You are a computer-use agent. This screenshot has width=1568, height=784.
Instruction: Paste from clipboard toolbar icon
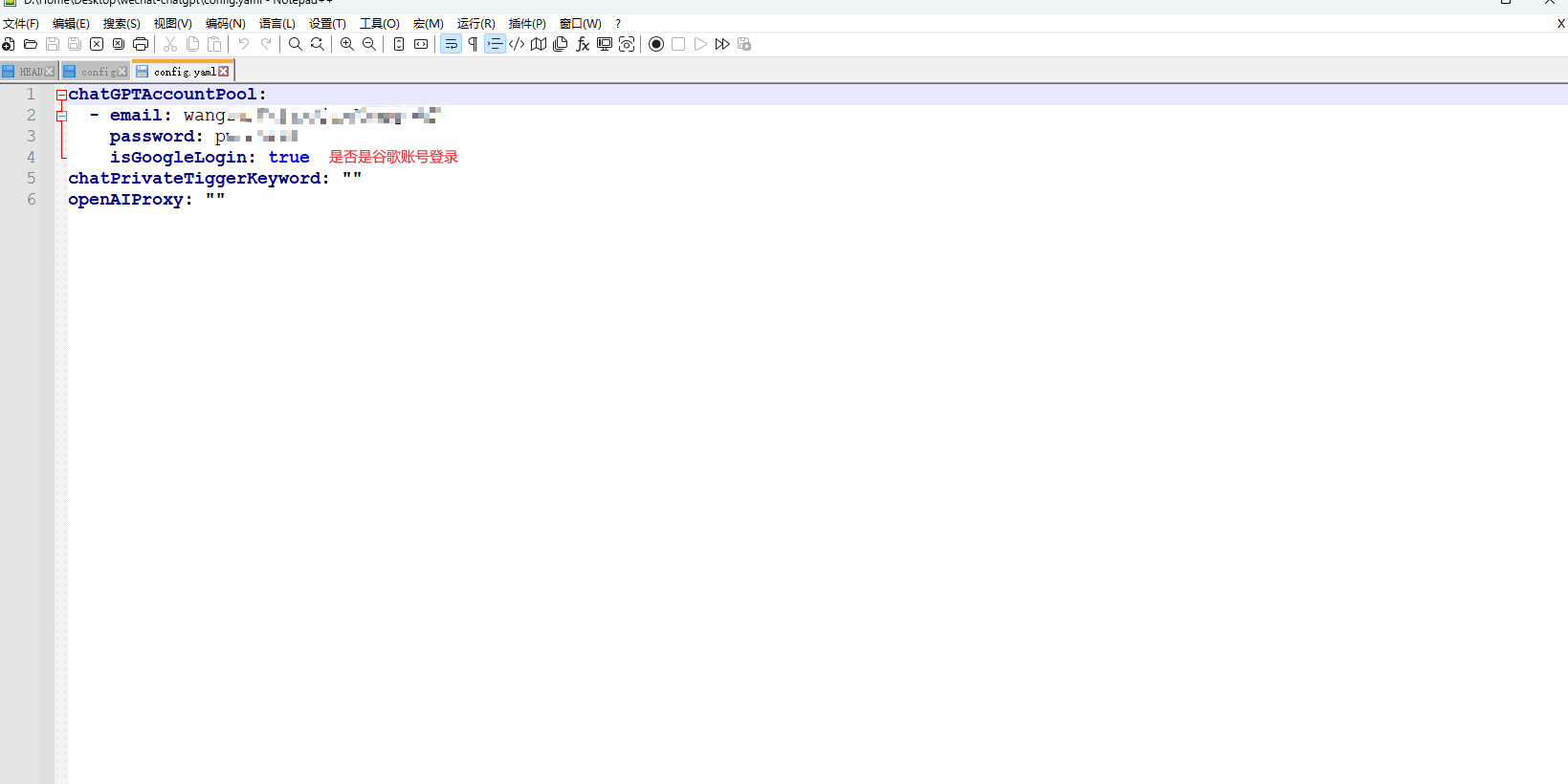(214, 44)
